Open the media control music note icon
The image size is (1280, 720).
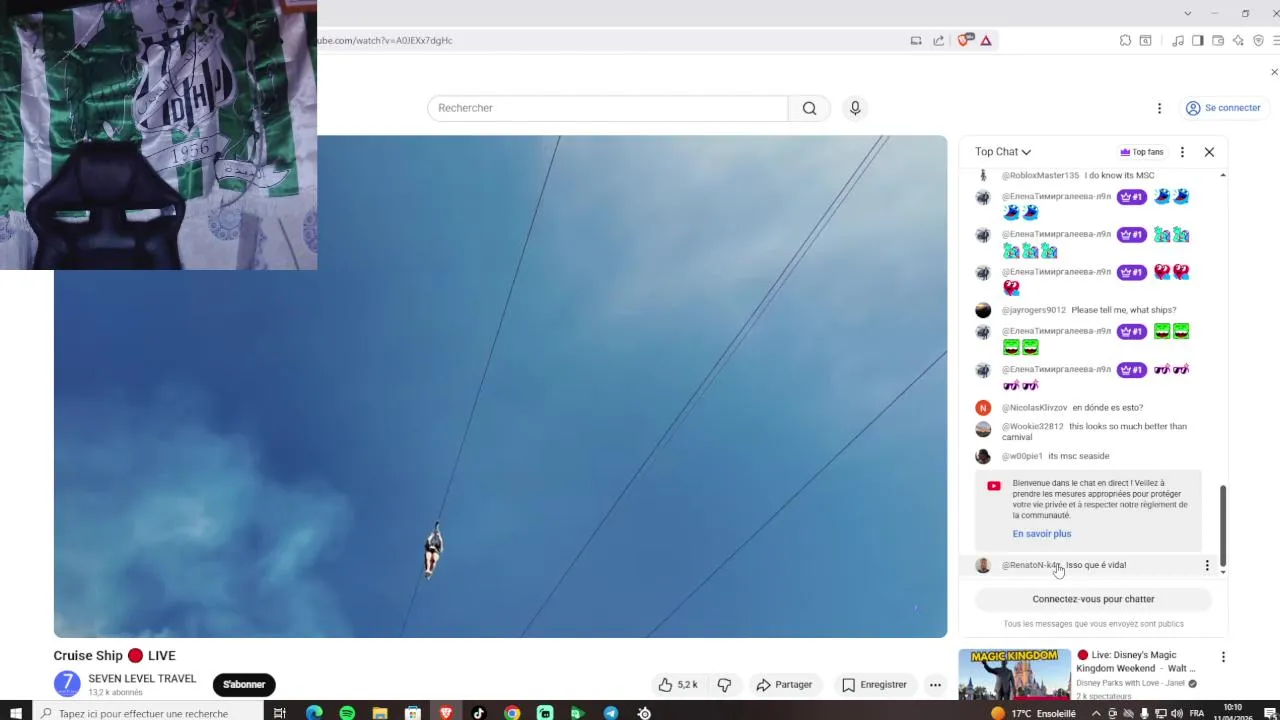point(1178,41)
